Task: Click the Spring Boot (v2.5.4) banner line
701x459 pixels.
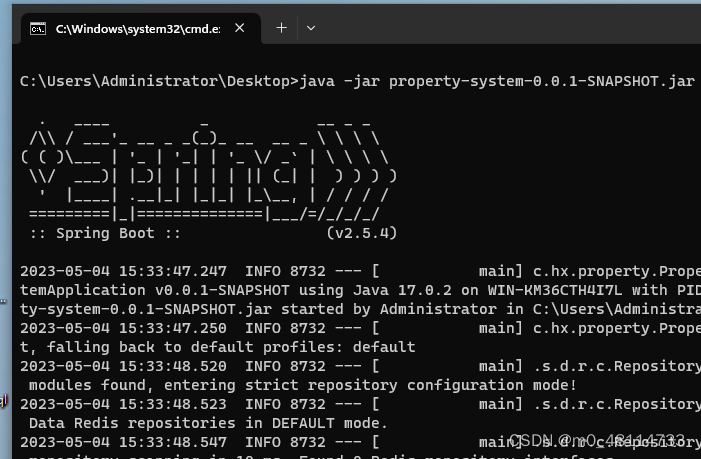Action: coord(213,233)
